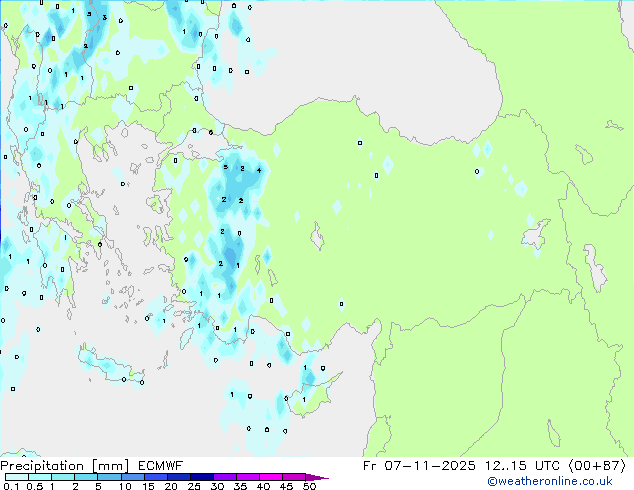Click the legend label '30'
Screen dimensions: 634x490
[x=217, y=486]
